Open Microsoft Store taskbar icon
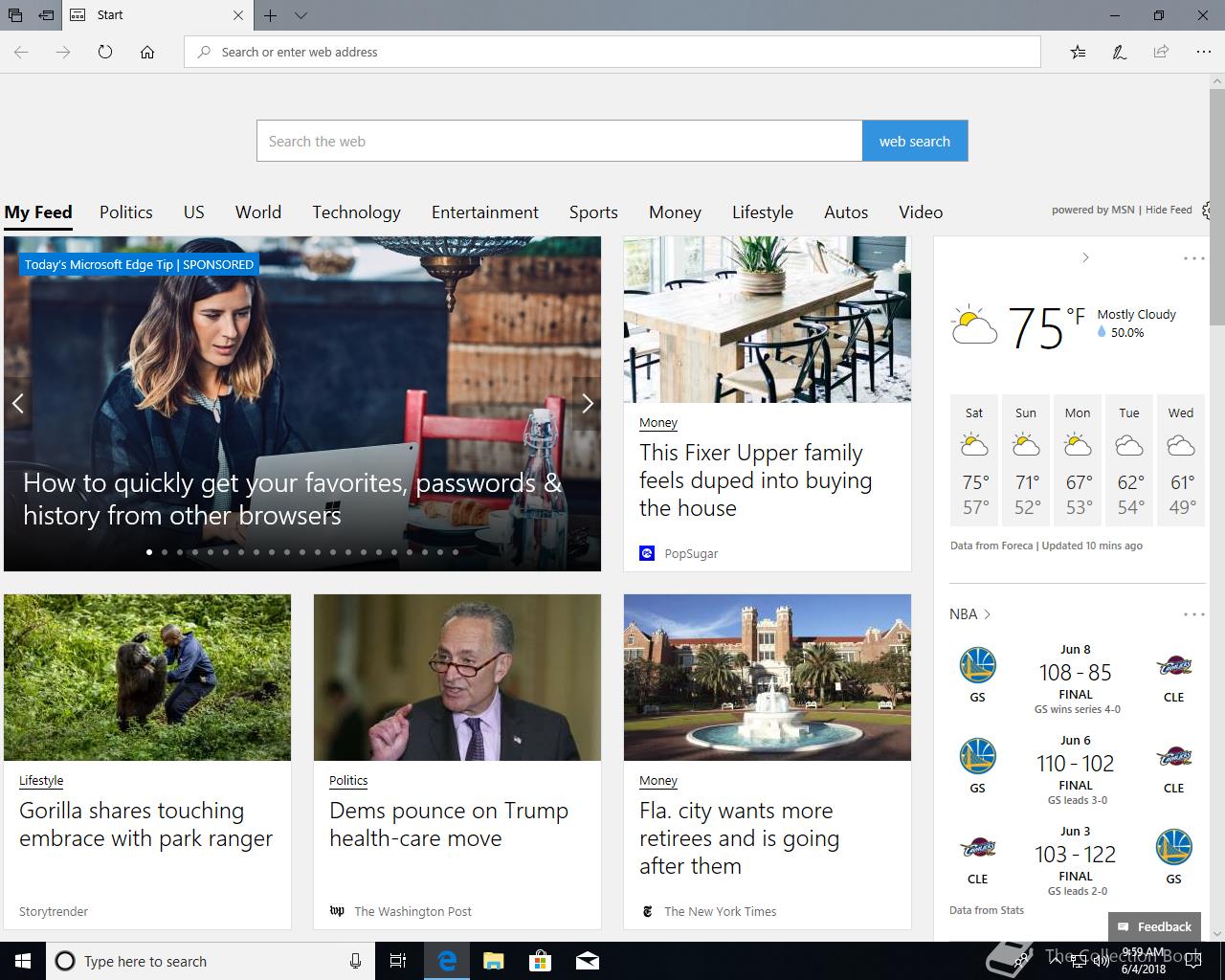Viewport: 1225px width, 980px height. click(541, 961)
